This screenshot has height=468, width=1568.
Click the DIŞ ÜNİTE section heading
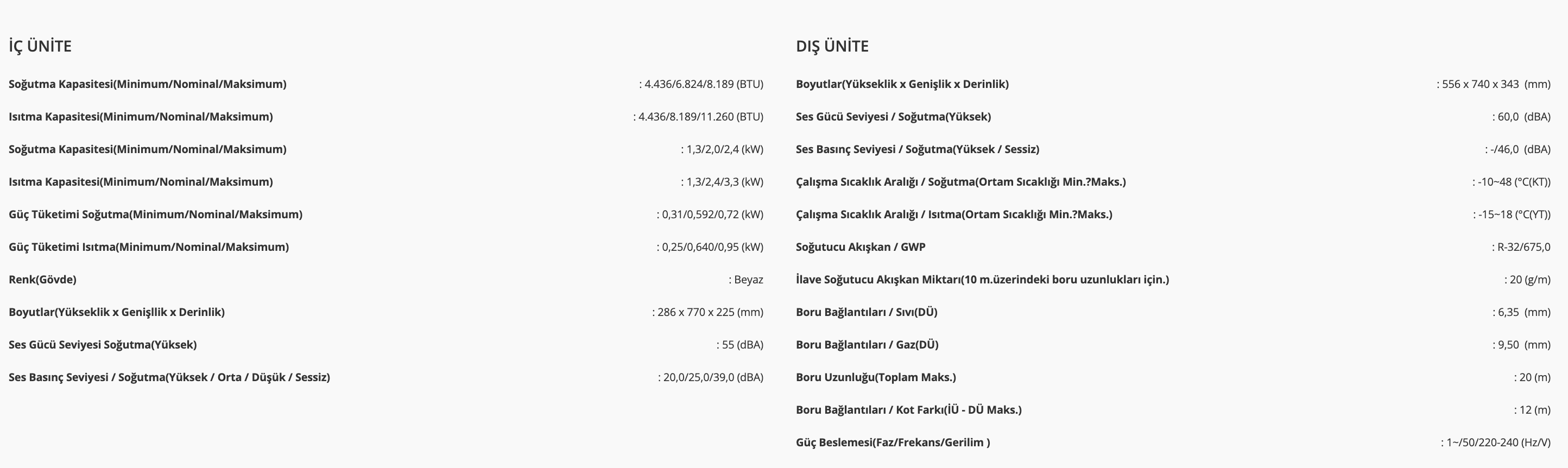coord(832,46)
